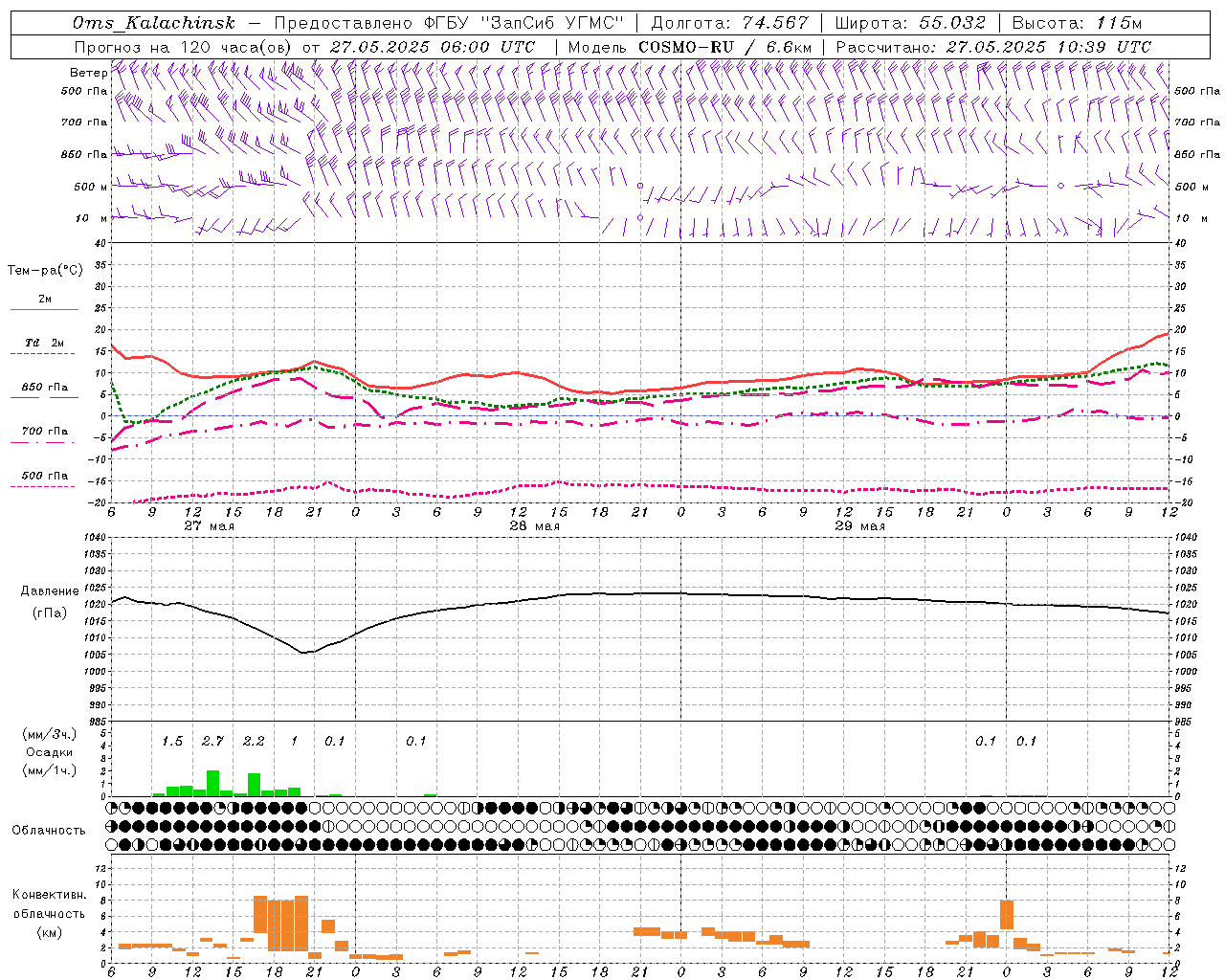Click the (мм/3ч.) precipitation unit label

[x=49, y=734]
